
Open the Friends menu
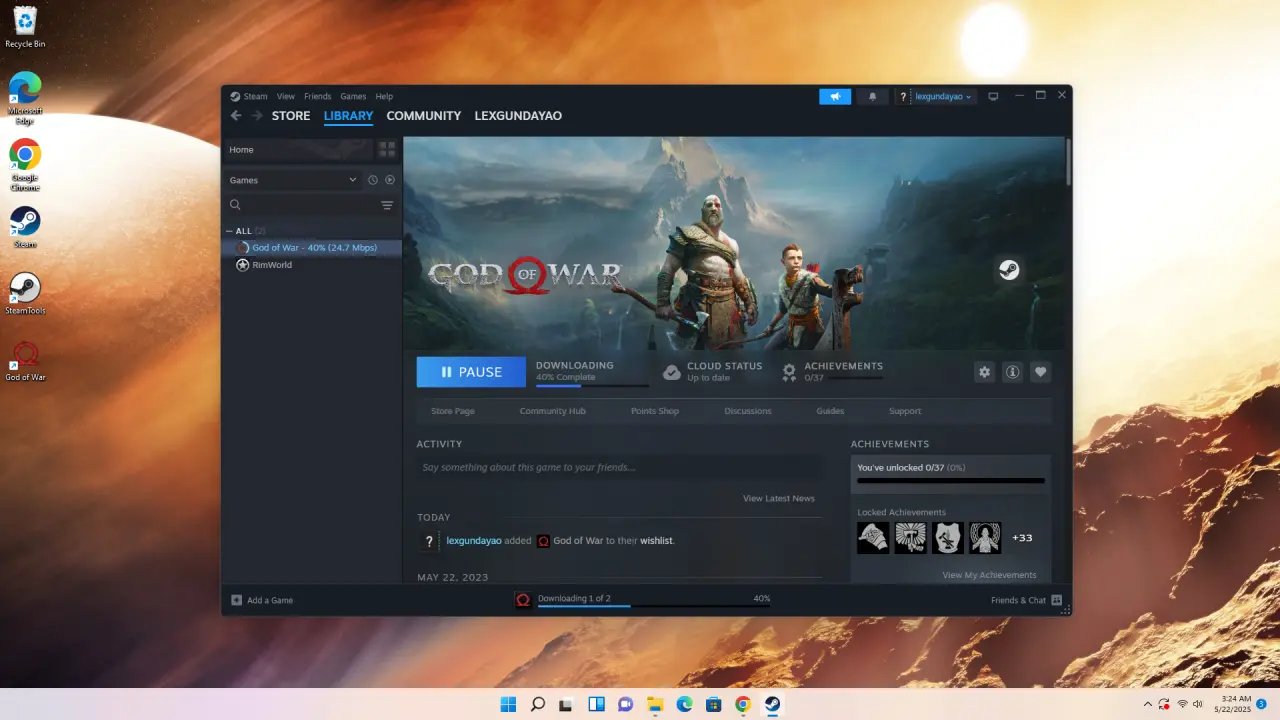tap(317, 97)
